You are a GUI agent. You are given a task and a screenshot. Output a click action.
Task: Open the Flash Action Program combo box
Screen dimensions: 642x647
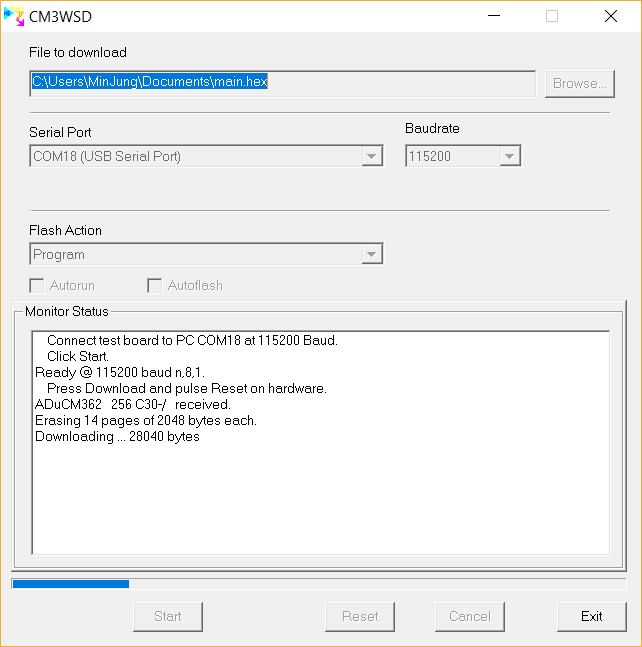point(206,254)
